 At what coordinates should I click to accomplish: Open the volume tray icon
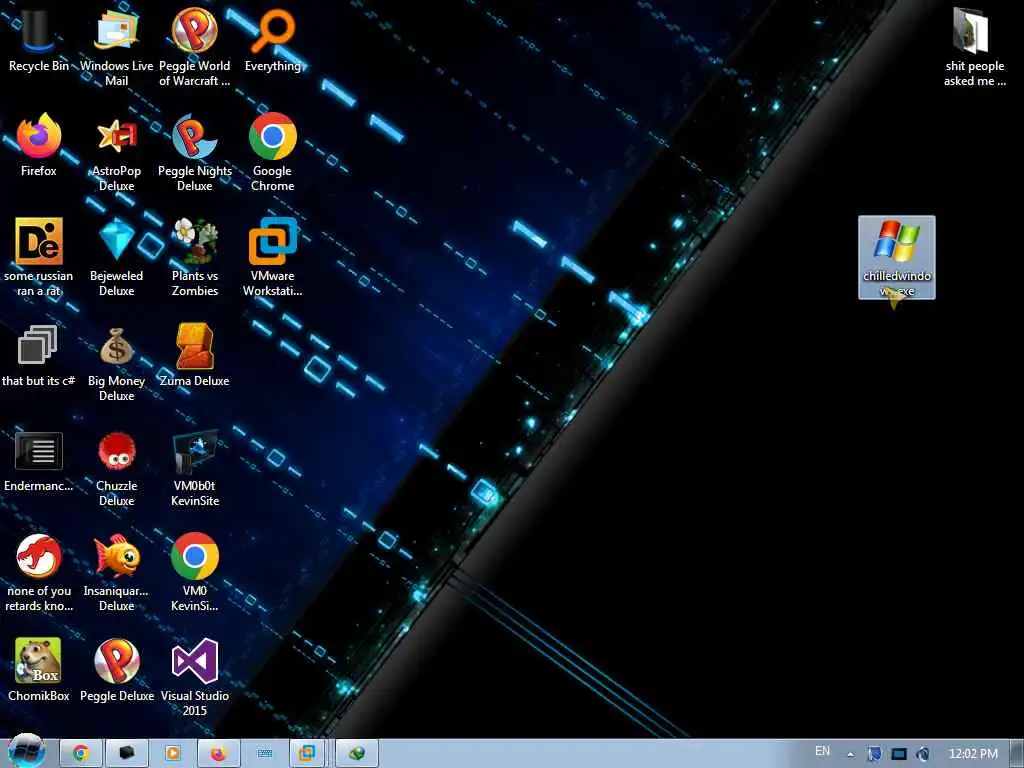pos(922,754)
